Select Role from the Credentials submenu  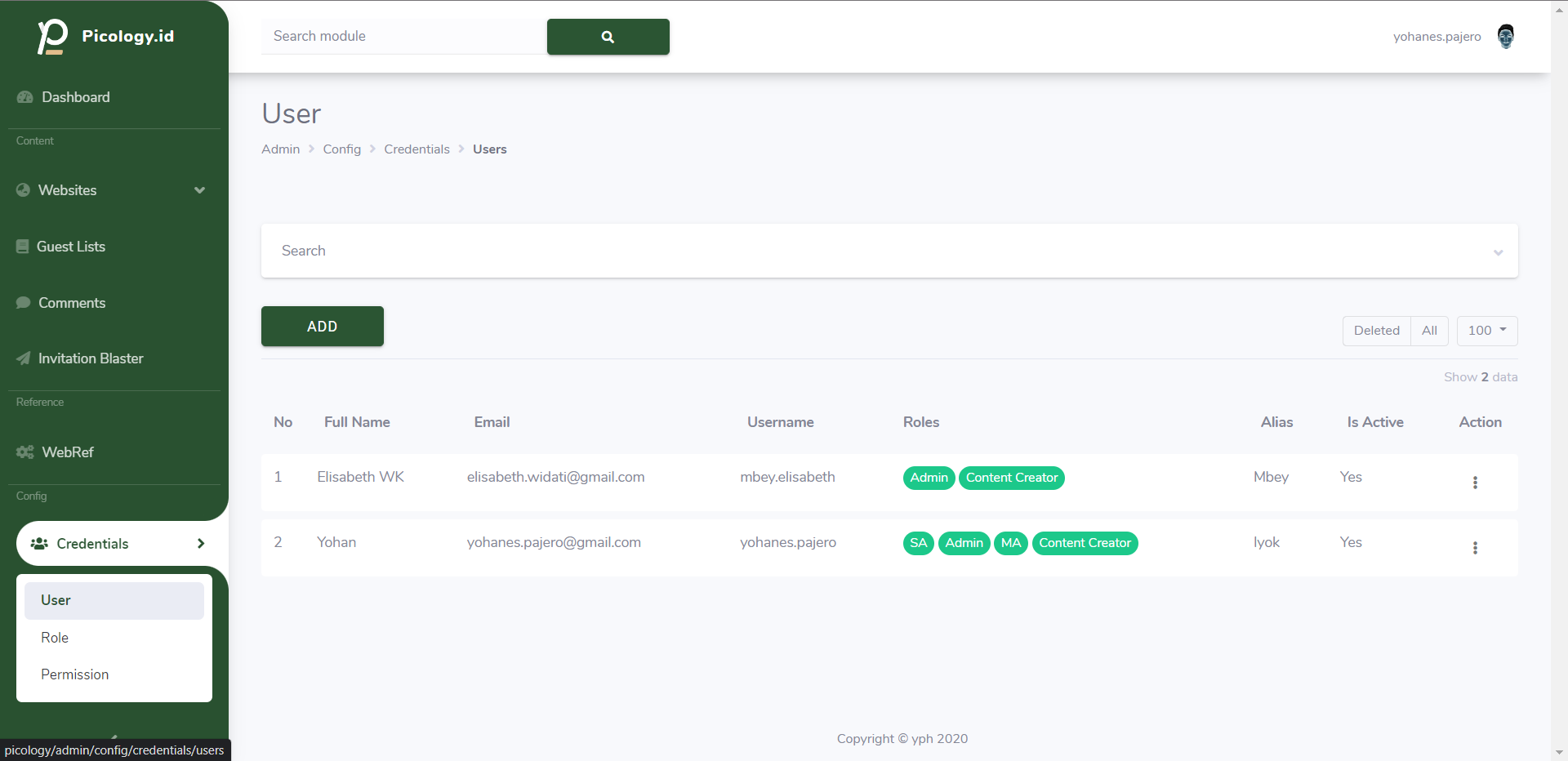pos(54,638)
